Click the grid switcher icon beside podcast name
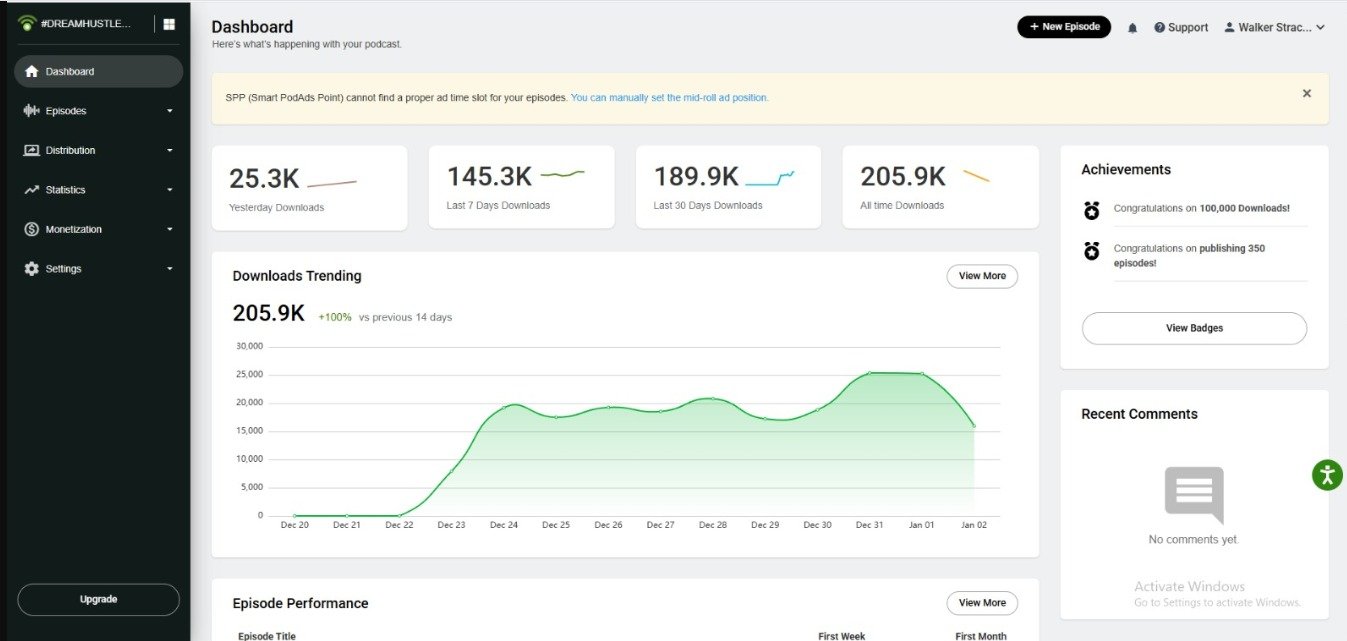Image resolution: width=1347 pixels, height=641 pixels. [x=169, y=24]
